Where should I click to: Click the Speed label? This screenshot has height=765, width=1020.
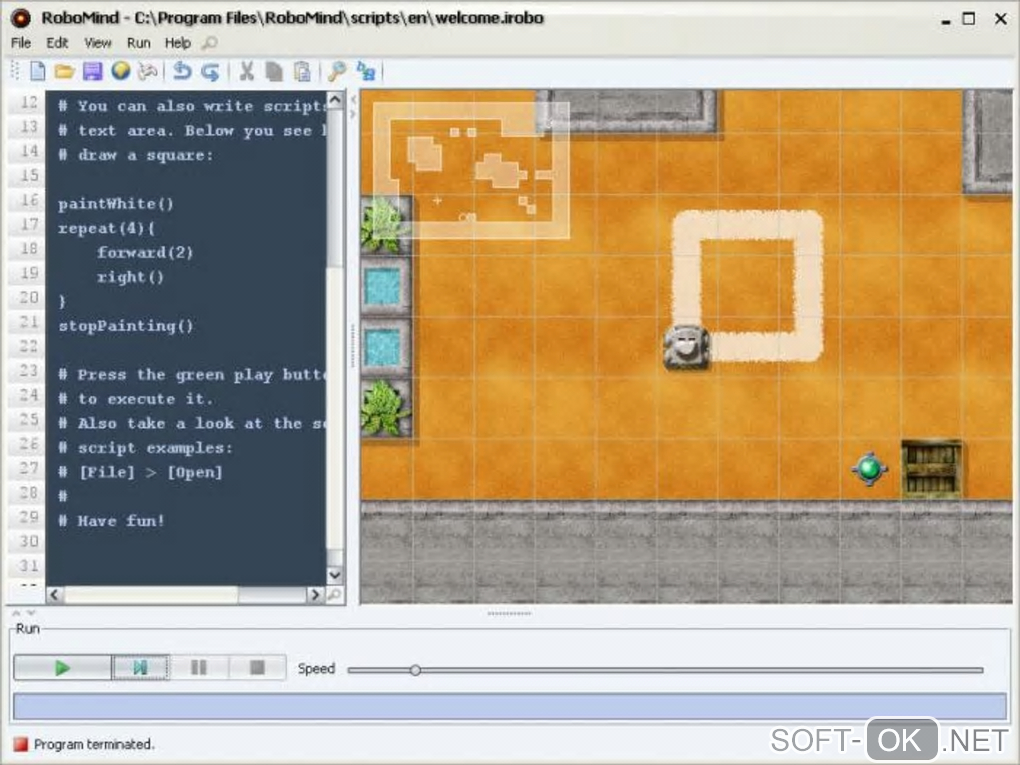(x=316, y=668)
